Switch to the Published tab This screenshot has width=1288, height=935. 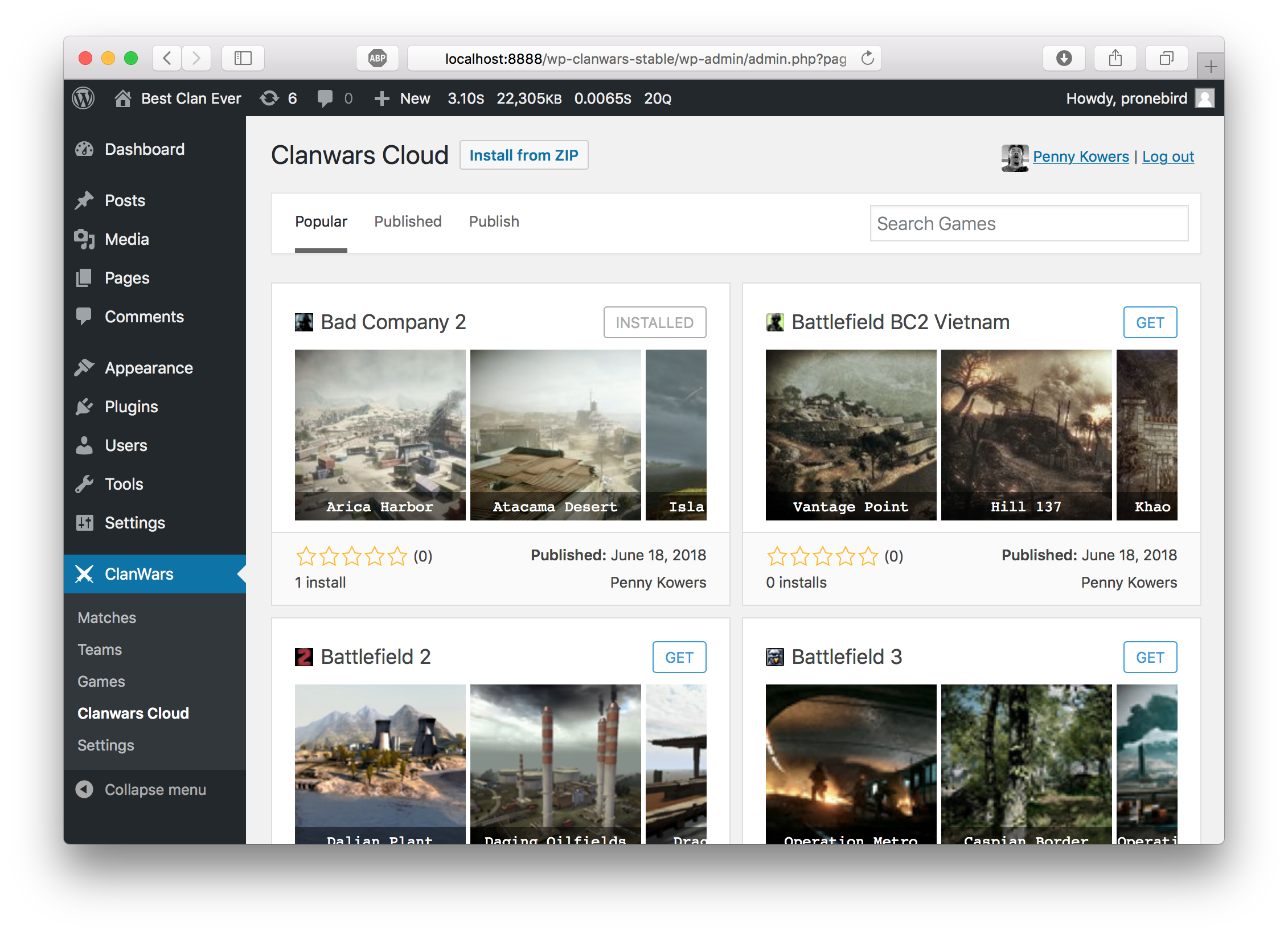tap(408, 222)
